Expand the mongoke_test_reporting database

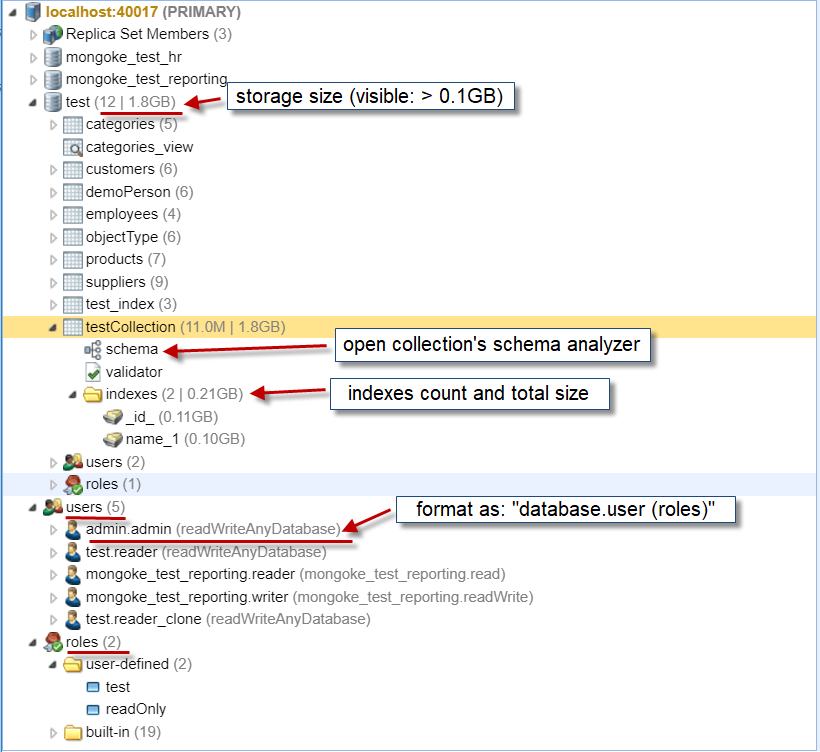pos(33,80)
